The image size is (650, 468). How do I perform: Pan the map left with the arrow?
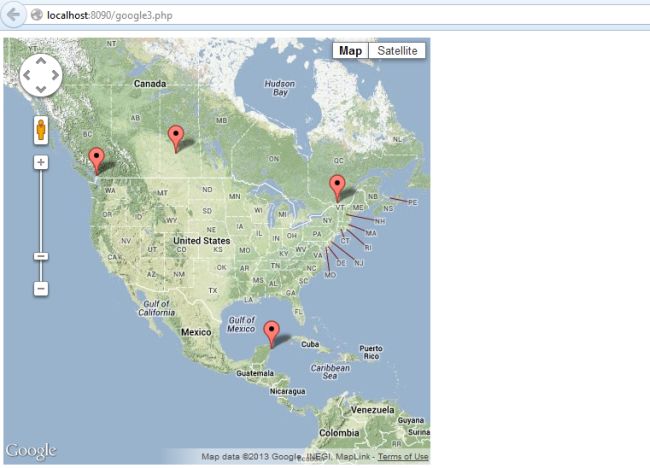pos(27,75)
